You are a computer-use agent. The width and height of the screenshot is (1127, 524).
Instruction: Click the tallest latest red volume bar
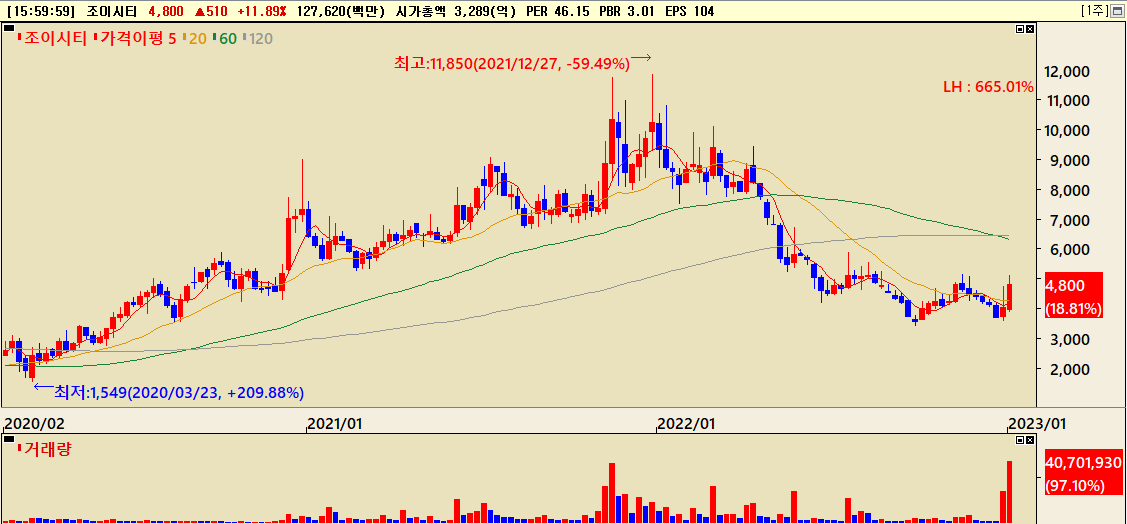1009,492
